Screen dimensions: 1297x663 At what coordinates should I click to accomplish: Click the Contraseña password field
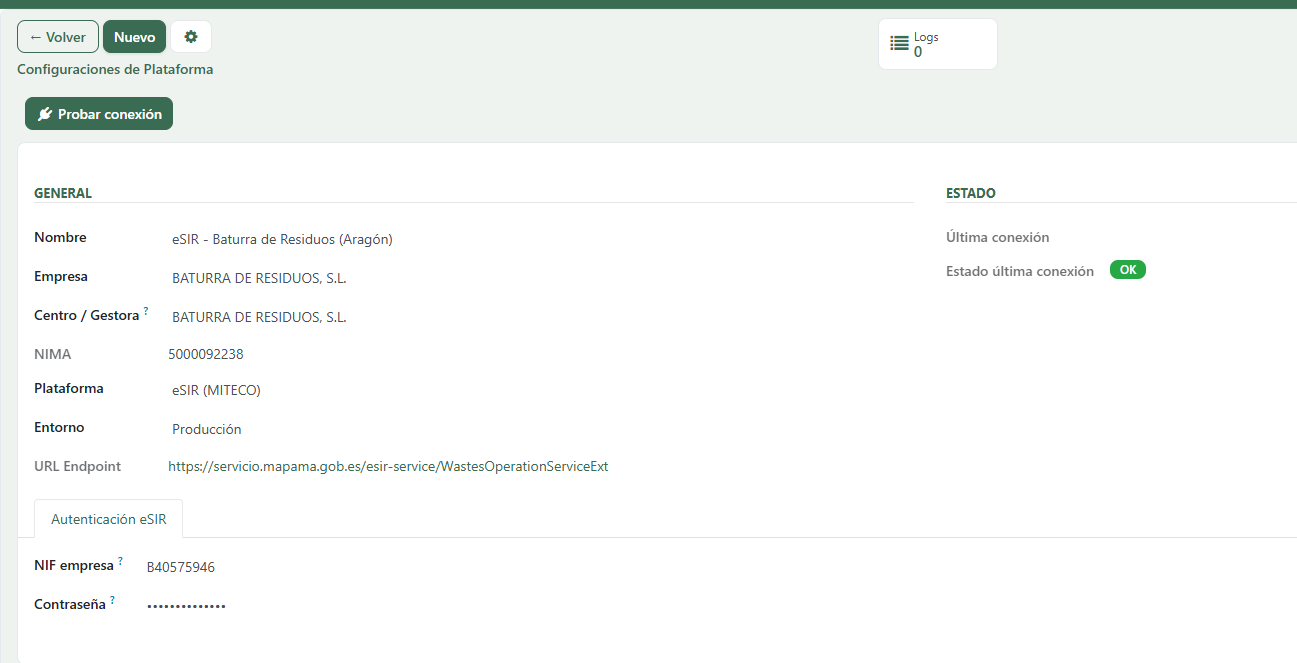click(x=186, y=606)
